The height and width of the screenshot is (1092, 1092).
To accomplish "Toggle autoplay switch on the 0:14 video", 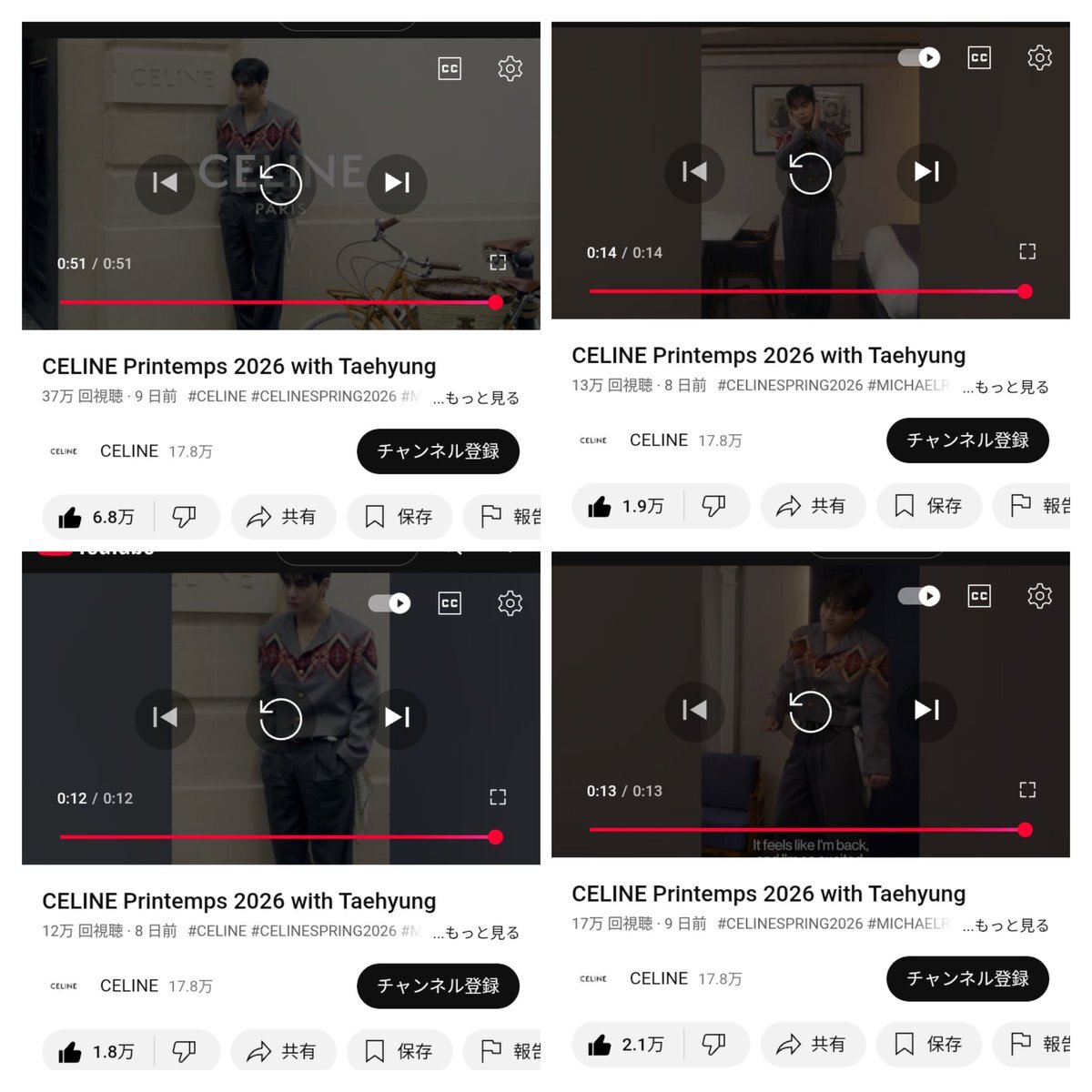I will [919, 58].
